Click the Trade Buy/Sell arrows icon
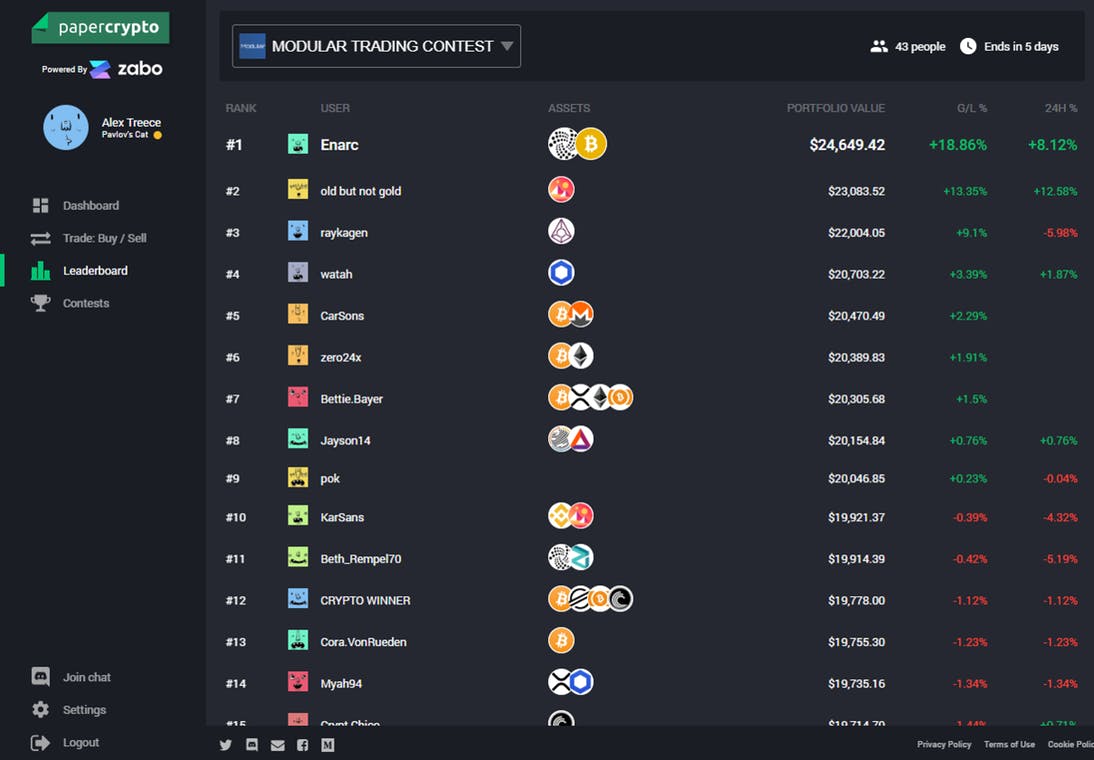 (x=40, y=238)
